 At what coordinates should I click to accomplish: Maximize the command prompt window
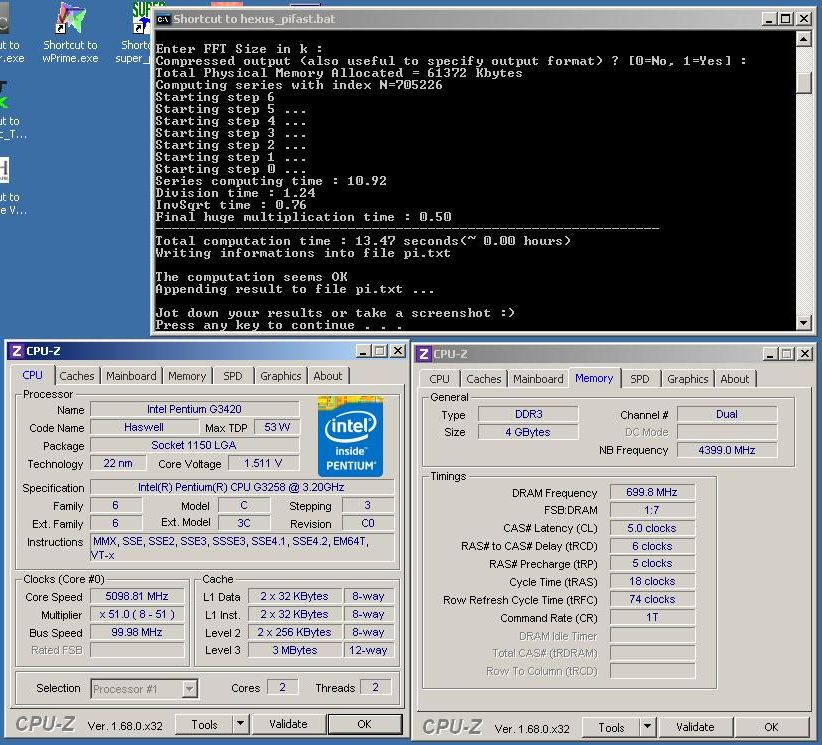(x=786, y=19)
